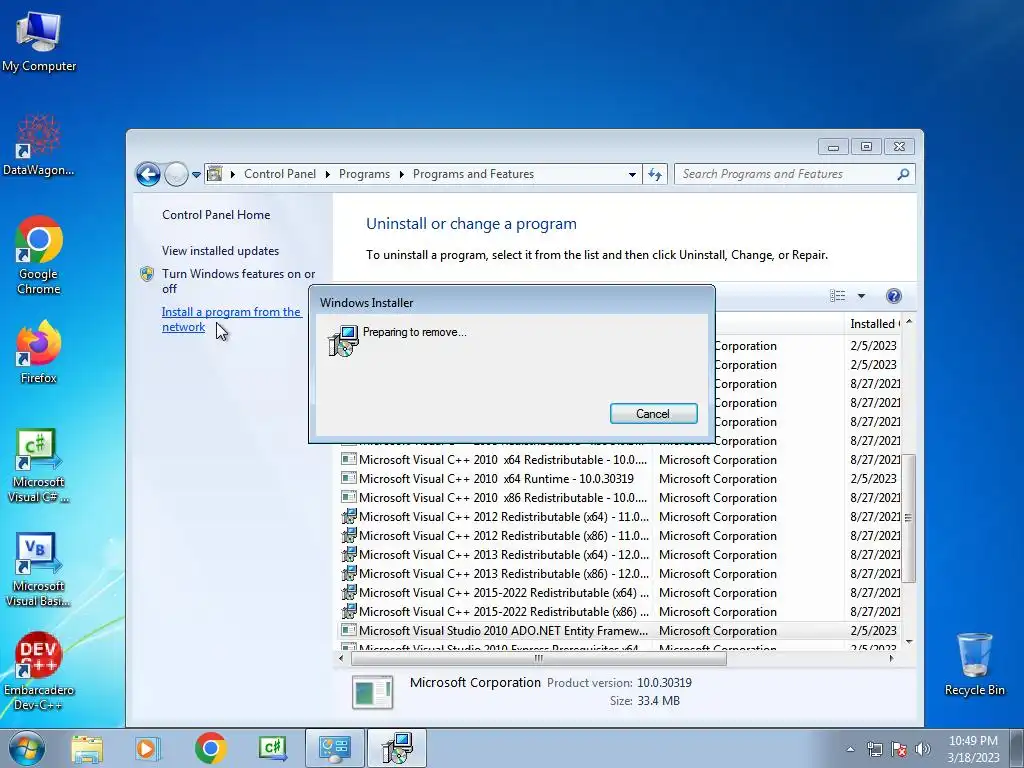This screenshot has height=768, width=1024.
Task: Select Visual C++ 2015-2022 Redistributable (x86) row
Action: 619,611
